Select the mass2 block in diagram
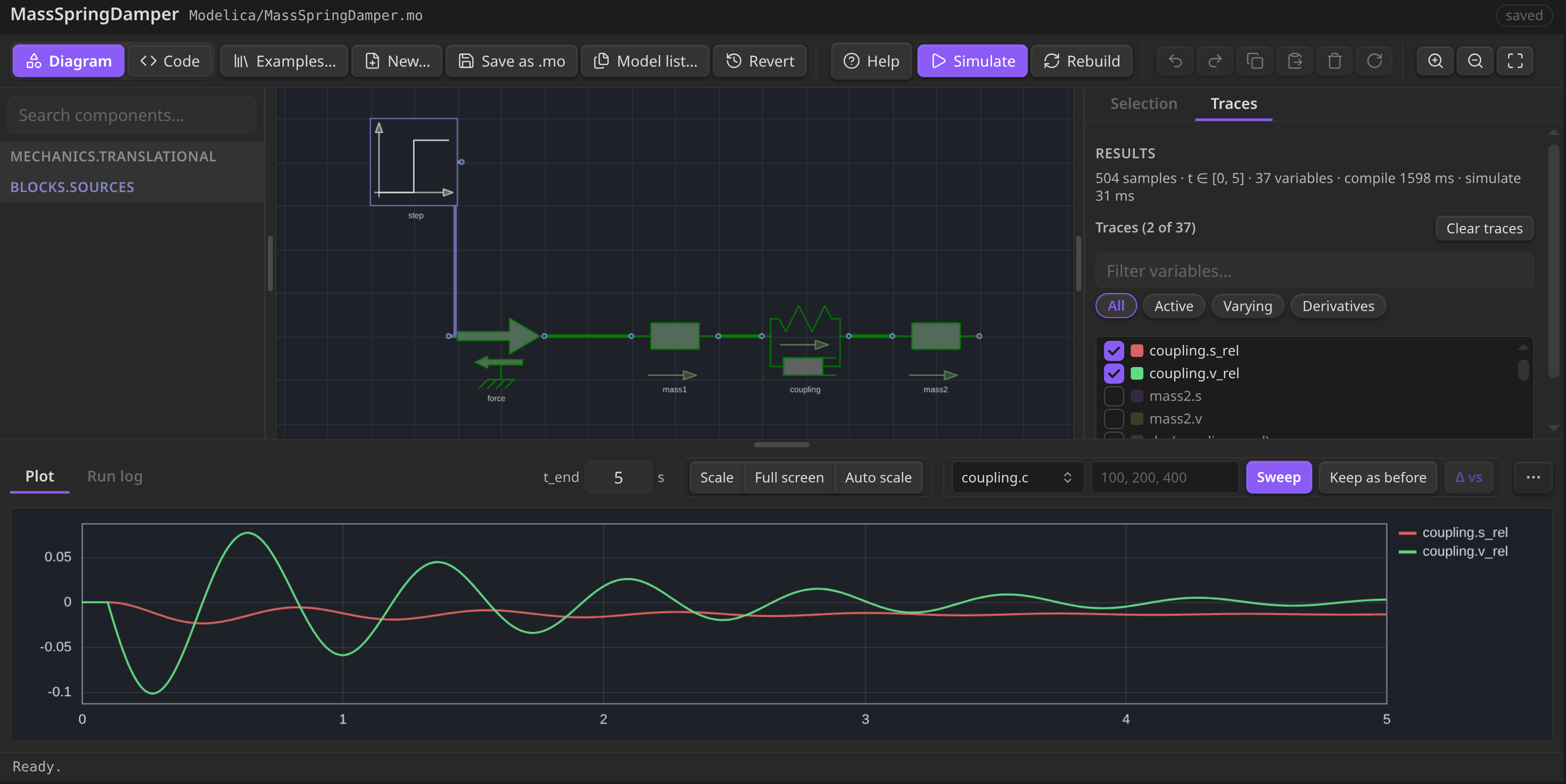This screenshot has height=784, width=1566. [936, 335]
